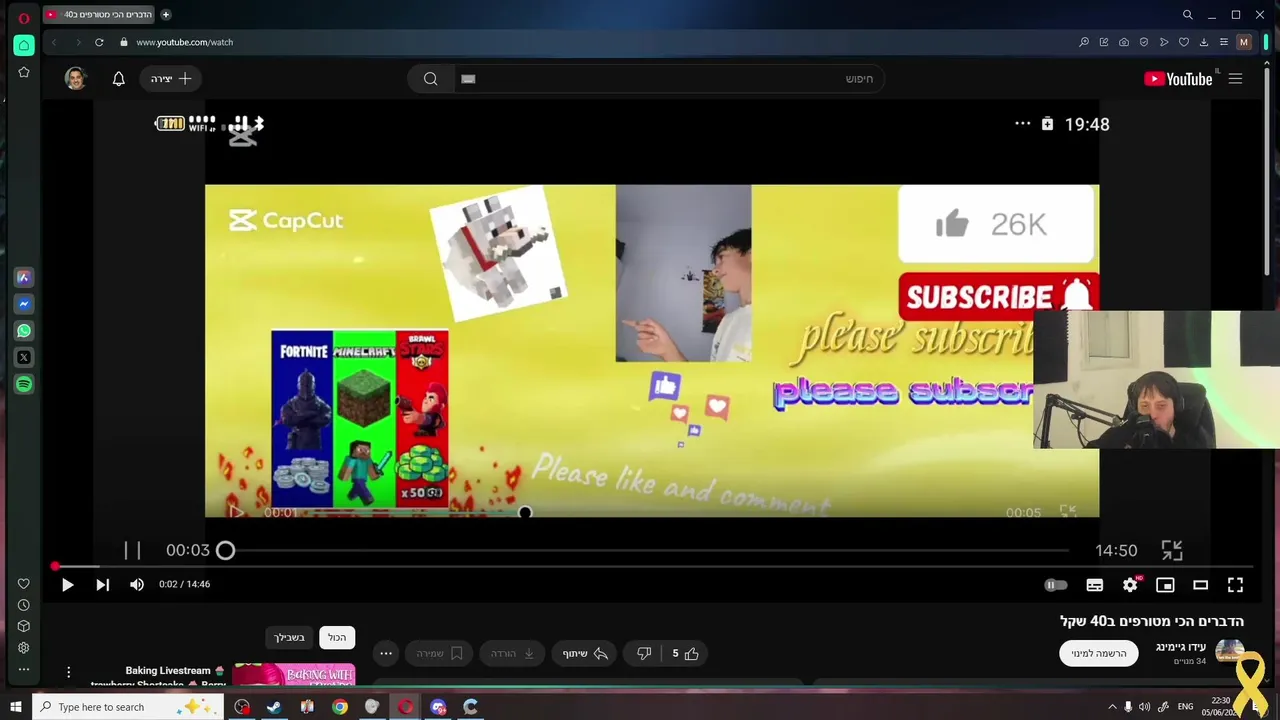Go to YouTube home logo
This screenshot has height=720, width=1280.
[x=1179, y=79]
